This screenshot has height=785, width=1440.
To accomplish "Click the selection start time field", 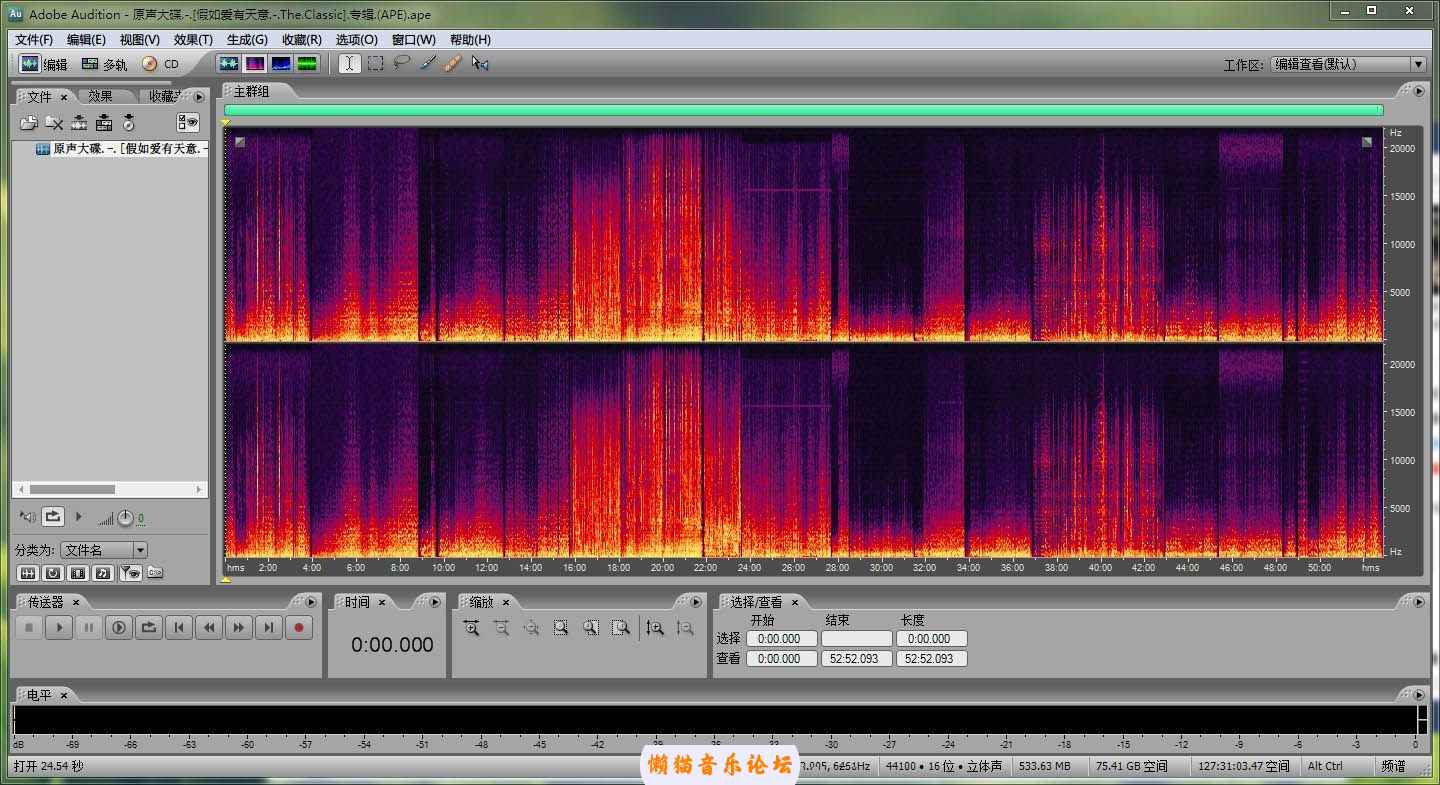I will [x=781, y=638].
